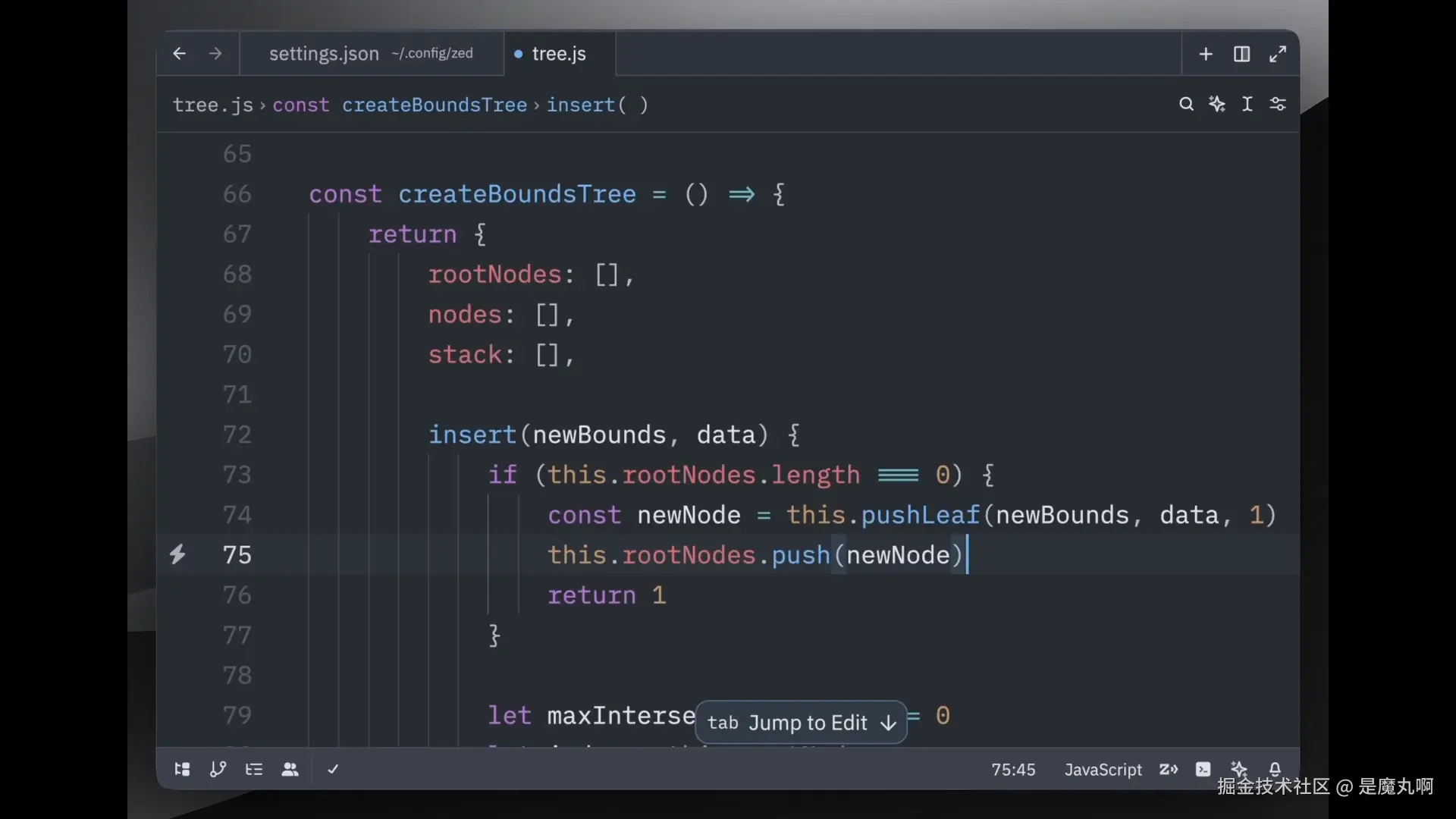Open new tab plus menu

point(1206,54)
